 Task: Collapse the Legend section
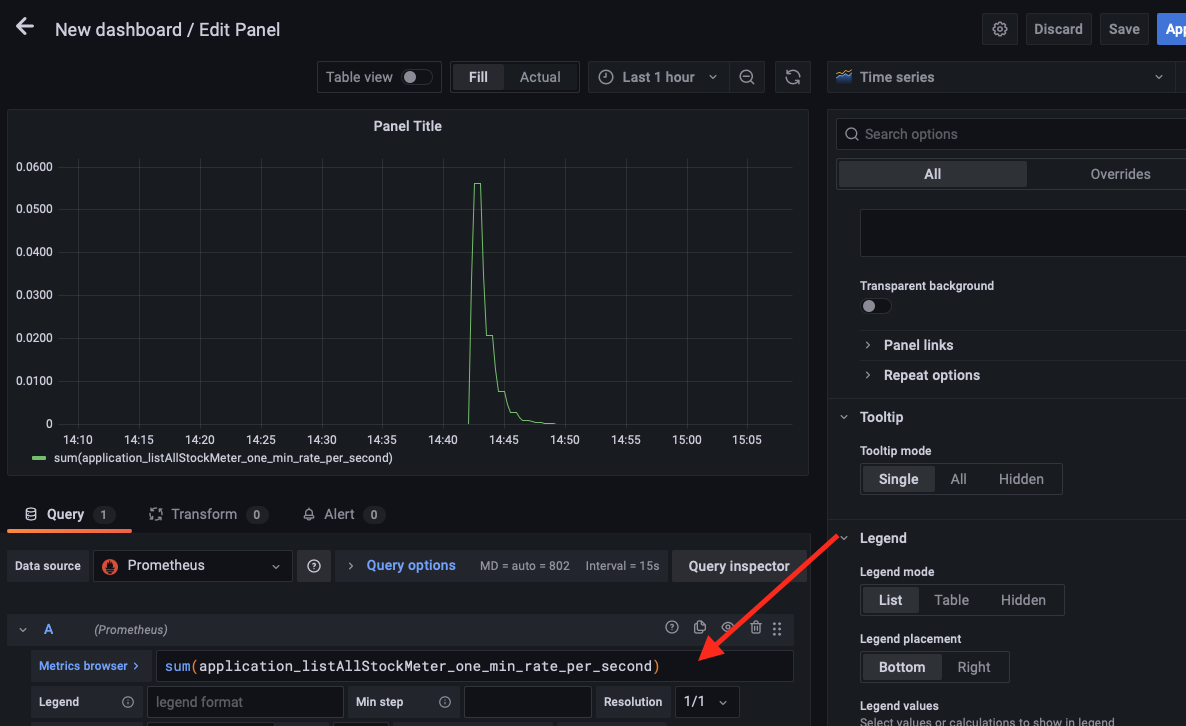[x=844, y=538]
